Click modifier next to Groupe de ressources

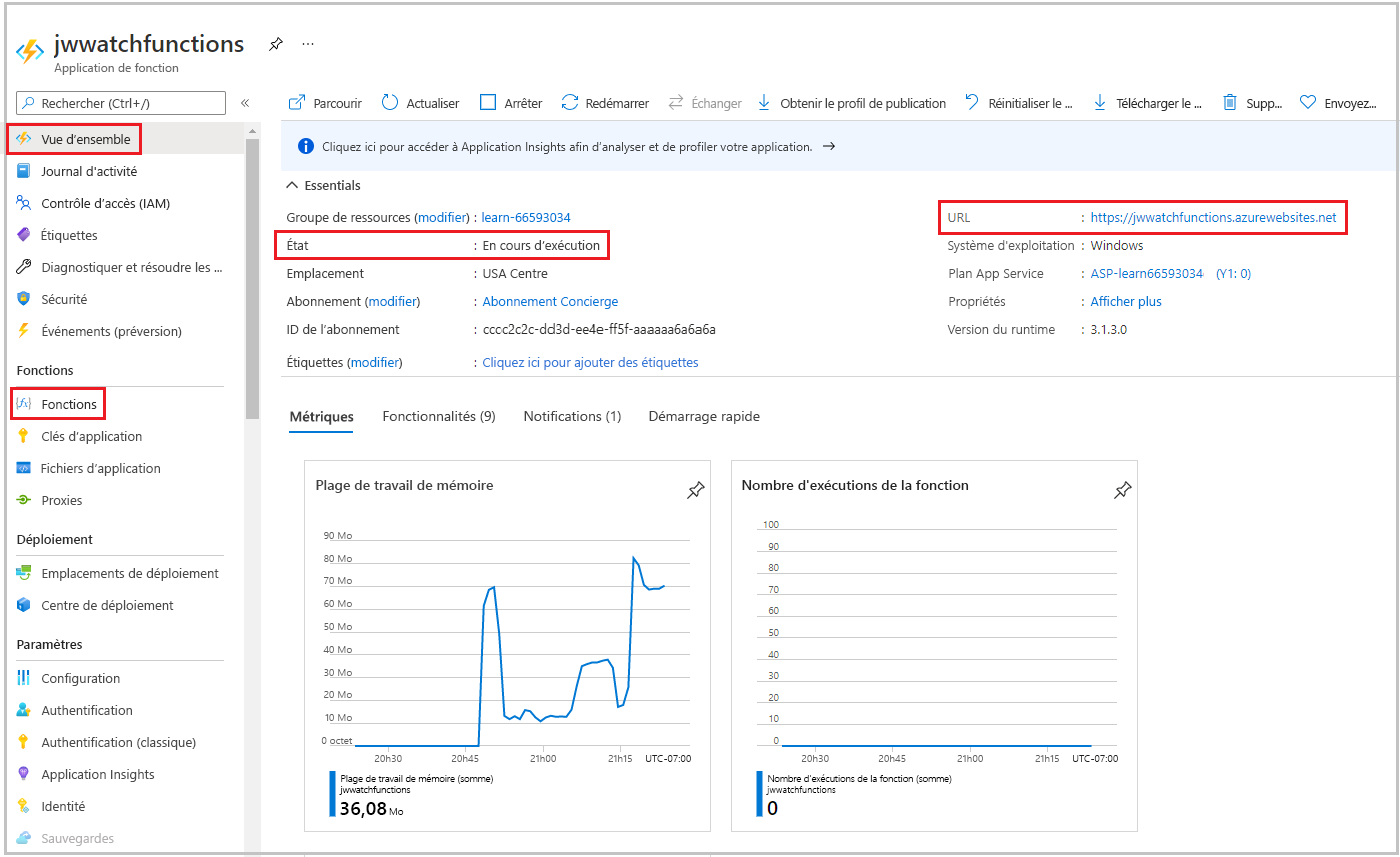click(x=442, y=217)
